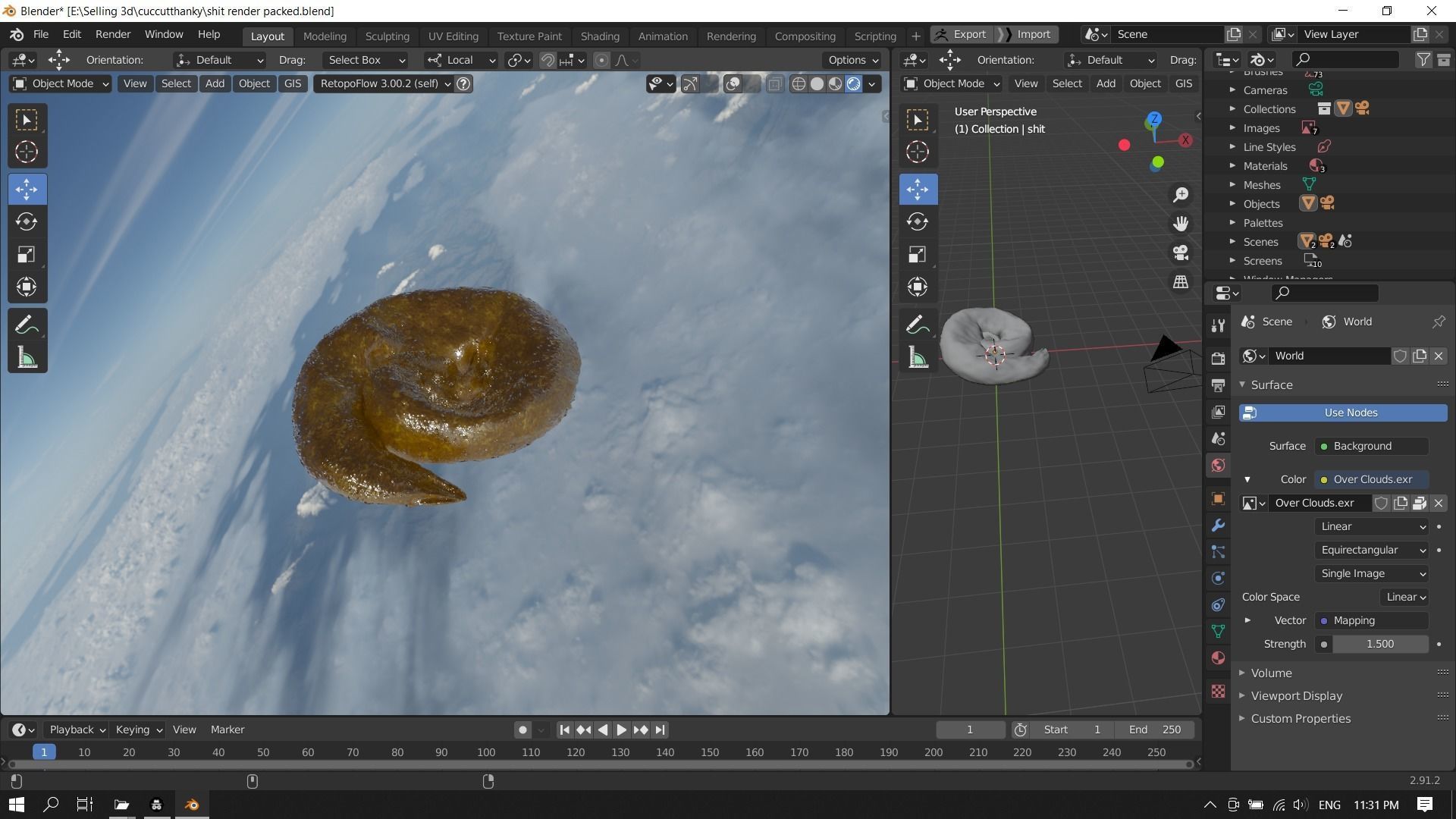Image resolution: width=1456 pixels, height=819 pixels.
Task: Open the Single Image source dropdown
Action: tap(1372, 573)
